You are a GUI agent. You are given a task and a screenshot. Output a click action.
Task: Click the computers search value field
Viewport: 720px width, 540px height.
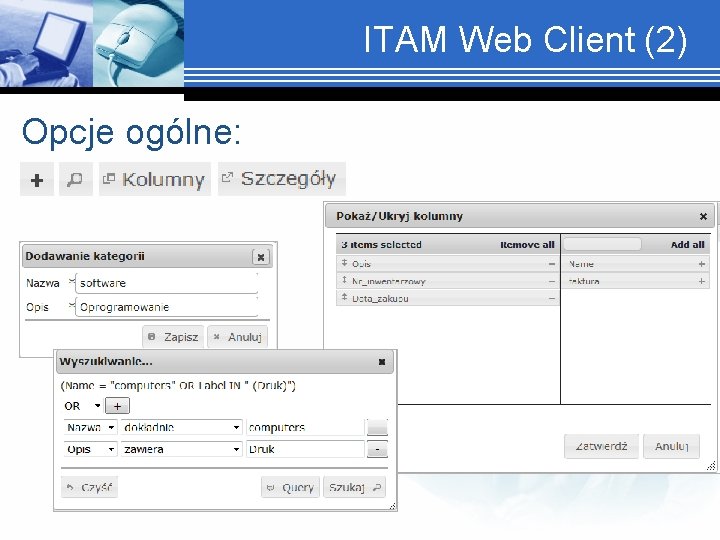tap(305, 428)
